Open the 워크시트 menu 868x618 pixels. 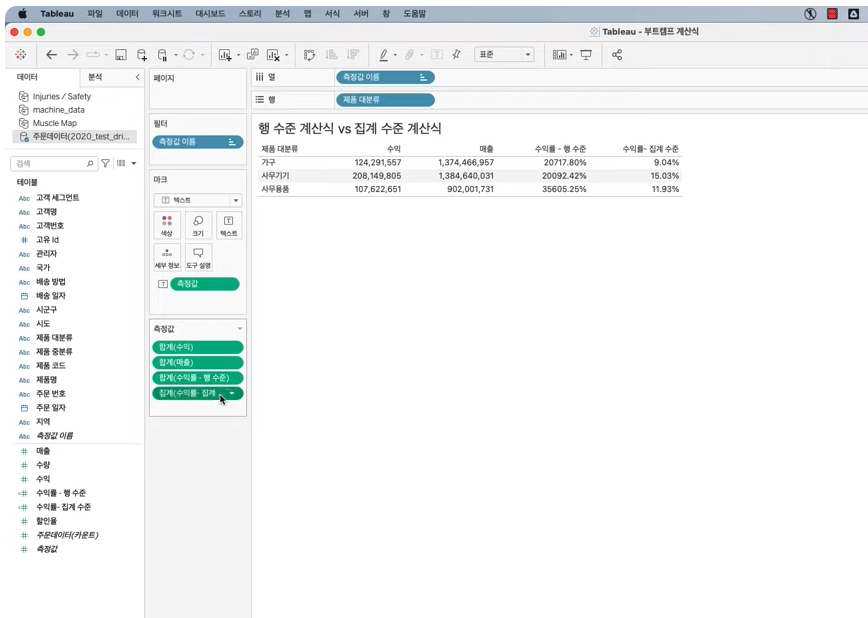pos(167,14)
